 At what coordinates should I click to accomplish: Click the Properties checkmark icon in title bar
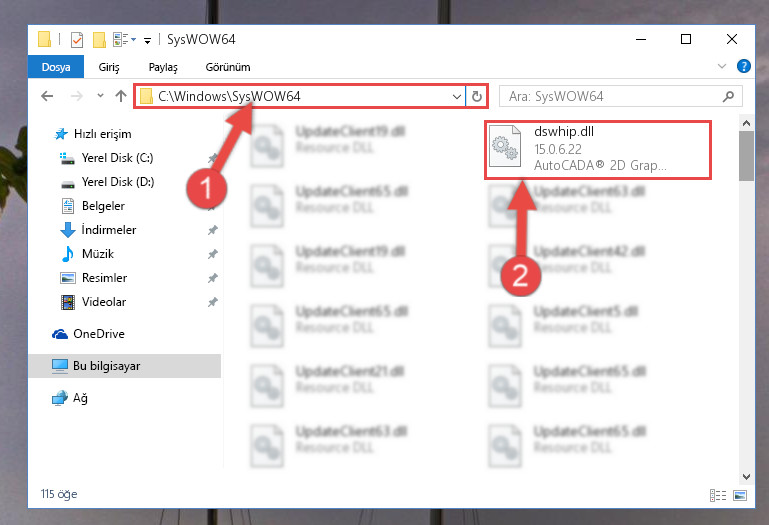[x=77, y=39]
